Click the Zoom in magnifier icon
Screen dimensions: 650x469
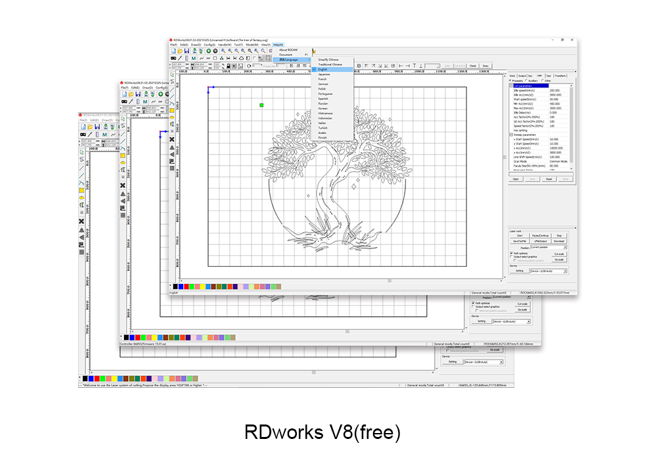221,52
